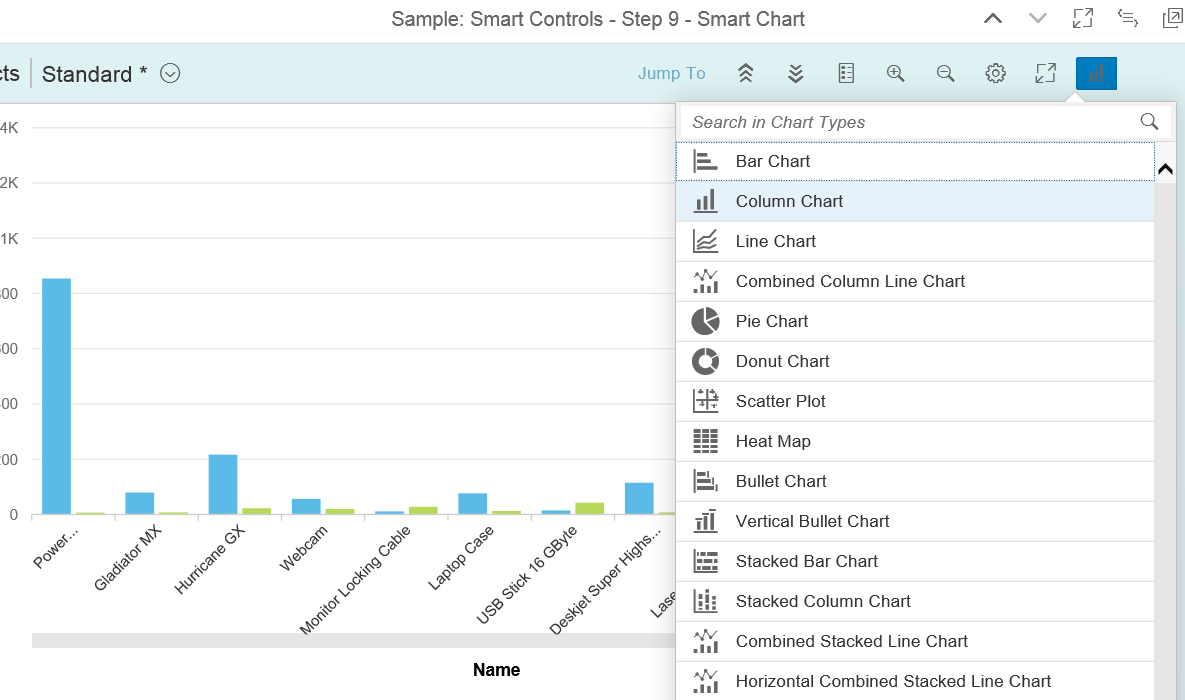Go to next sample with down chevron
The height and width of the screenshot is (700, 1185).
coord(1037,19)
